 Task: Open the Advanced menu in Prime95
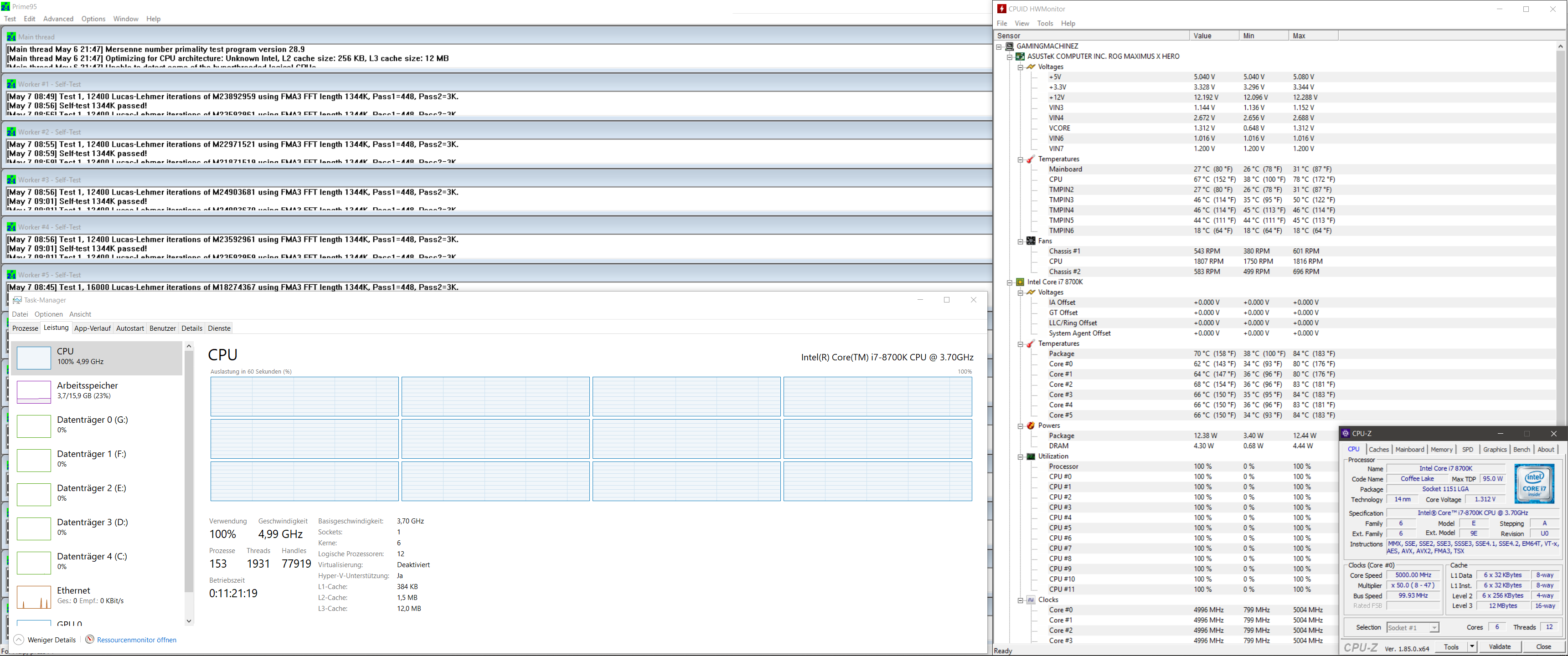pos(58,19)
